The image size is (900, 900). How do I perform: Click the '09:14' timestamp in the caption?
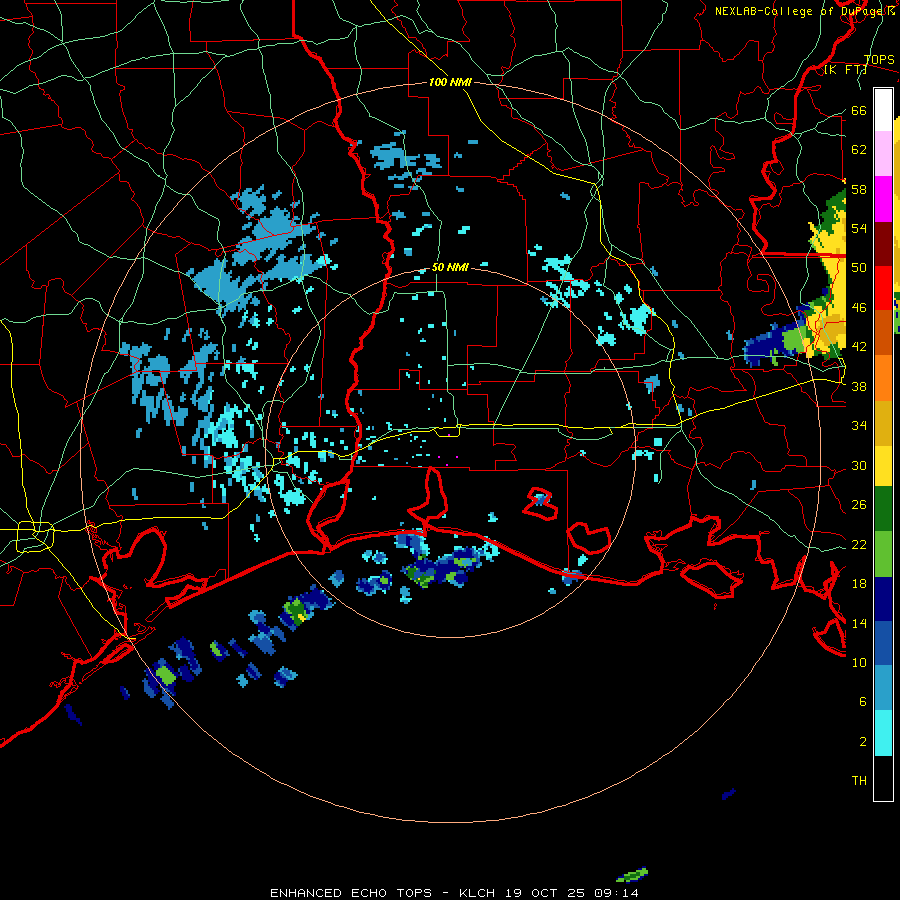pos(617,893)
